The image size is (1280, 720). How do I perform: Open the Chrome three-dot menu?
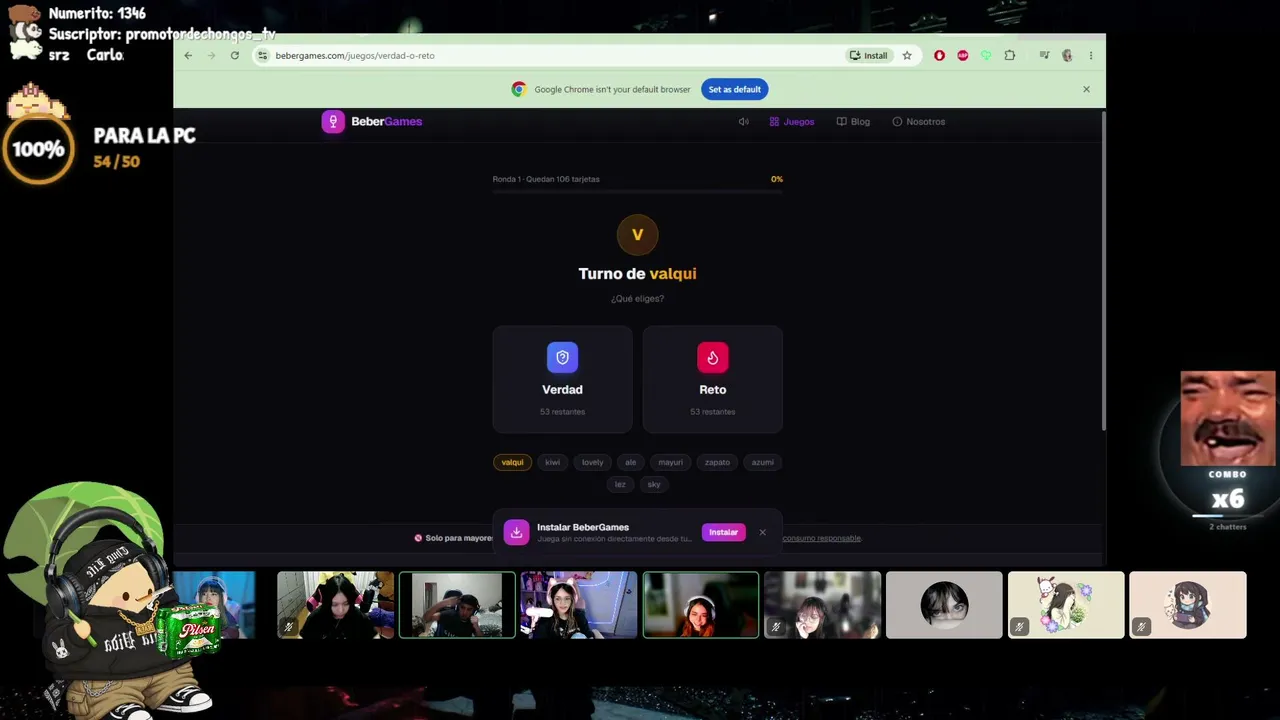click(x=1091, y=56)
